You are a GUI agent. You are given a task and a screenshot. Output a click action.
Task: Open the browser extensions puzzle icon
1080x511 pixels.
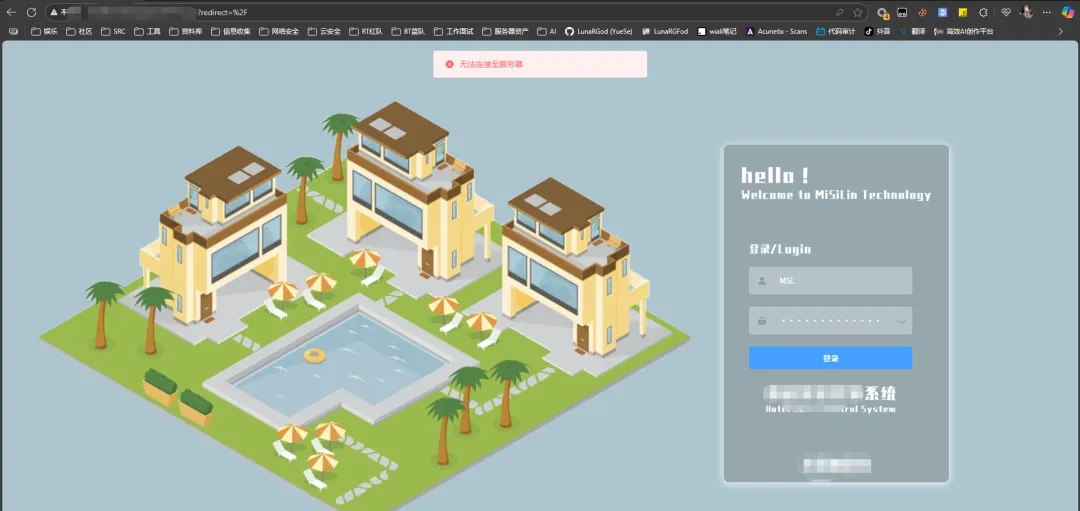[x=983, y=12]
